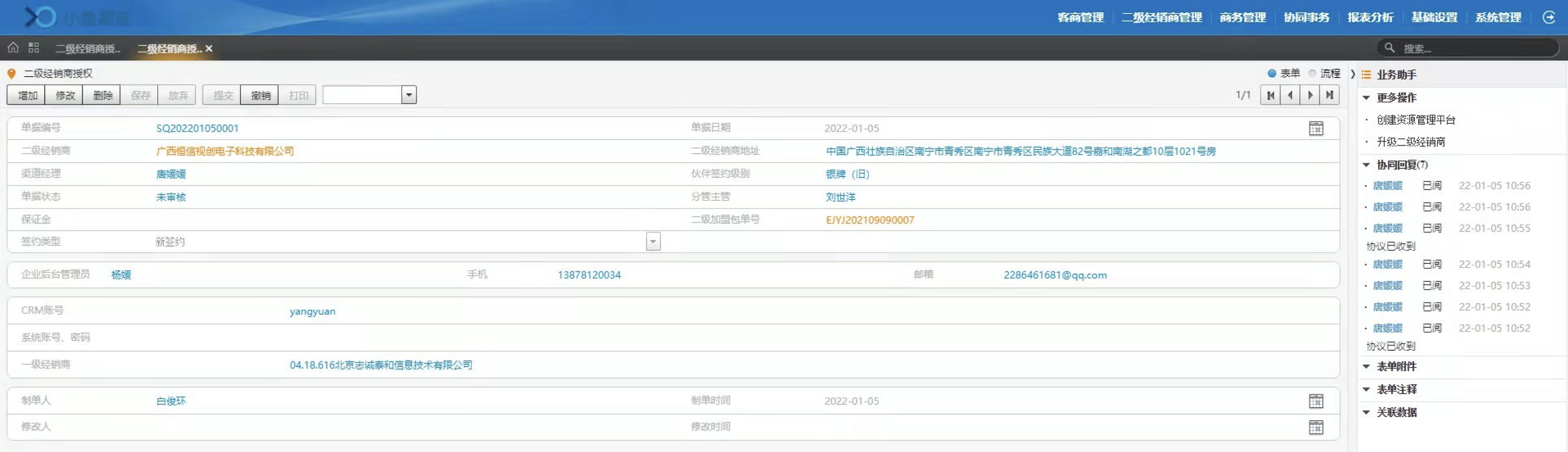
Task: Close the active 二级经销商授.. tab
Action: [x=209, y=48]
